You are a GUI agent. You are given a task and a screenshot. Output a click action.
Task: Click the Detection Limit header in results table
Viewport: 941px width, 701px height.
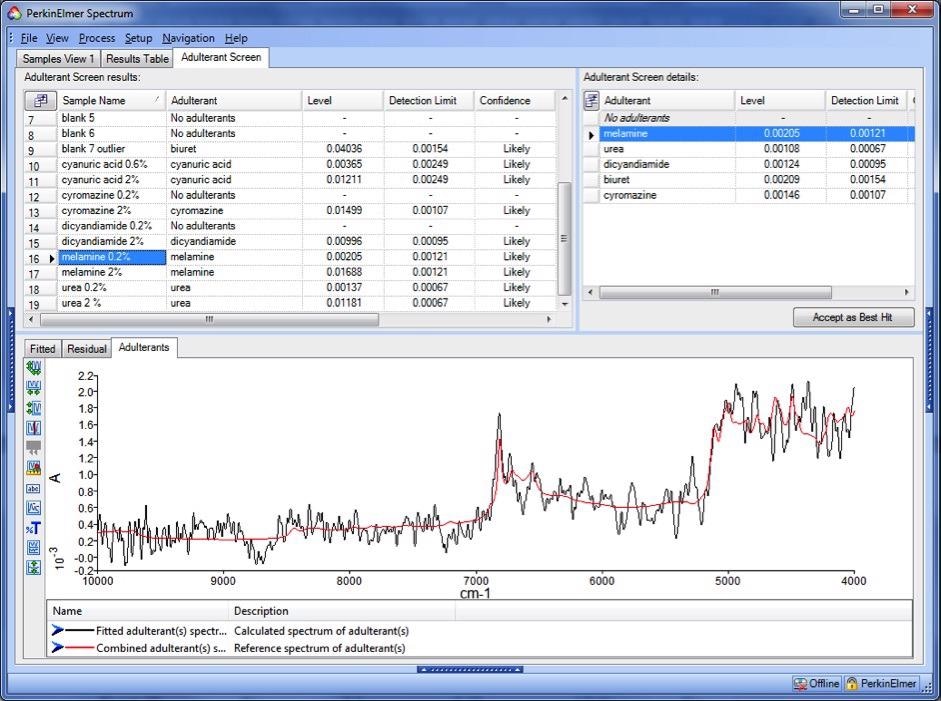point(428,100)
